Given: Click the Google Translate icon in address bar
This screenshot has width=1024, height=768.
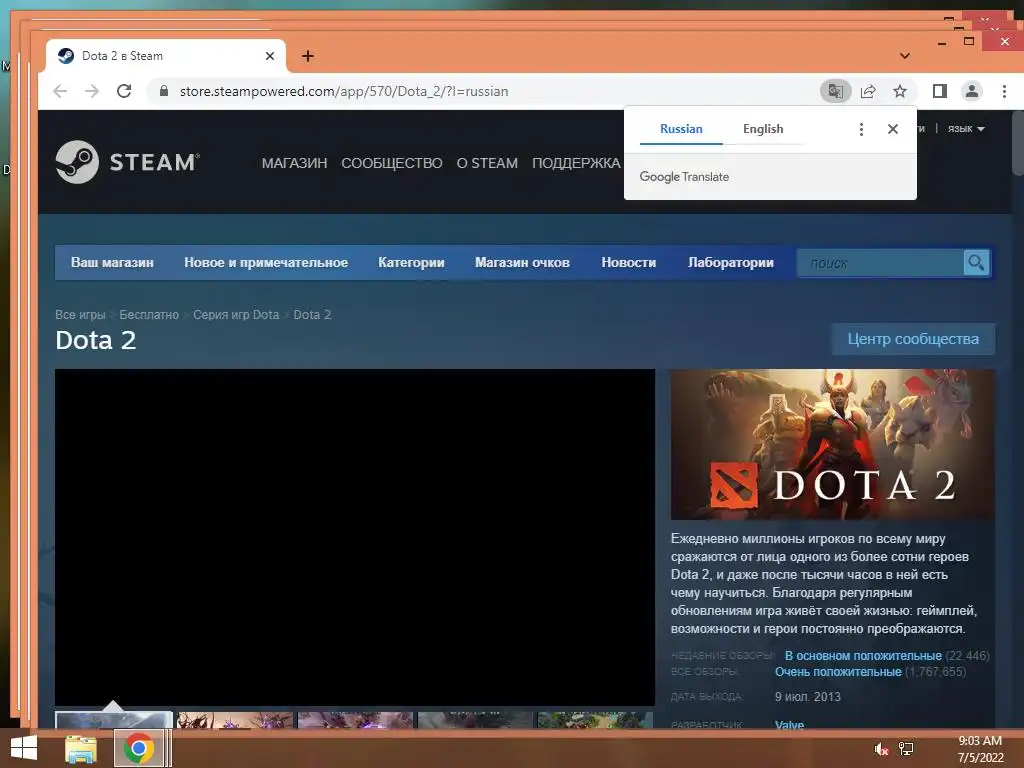Looking at the screenshot, I should [x=835, y=91].
